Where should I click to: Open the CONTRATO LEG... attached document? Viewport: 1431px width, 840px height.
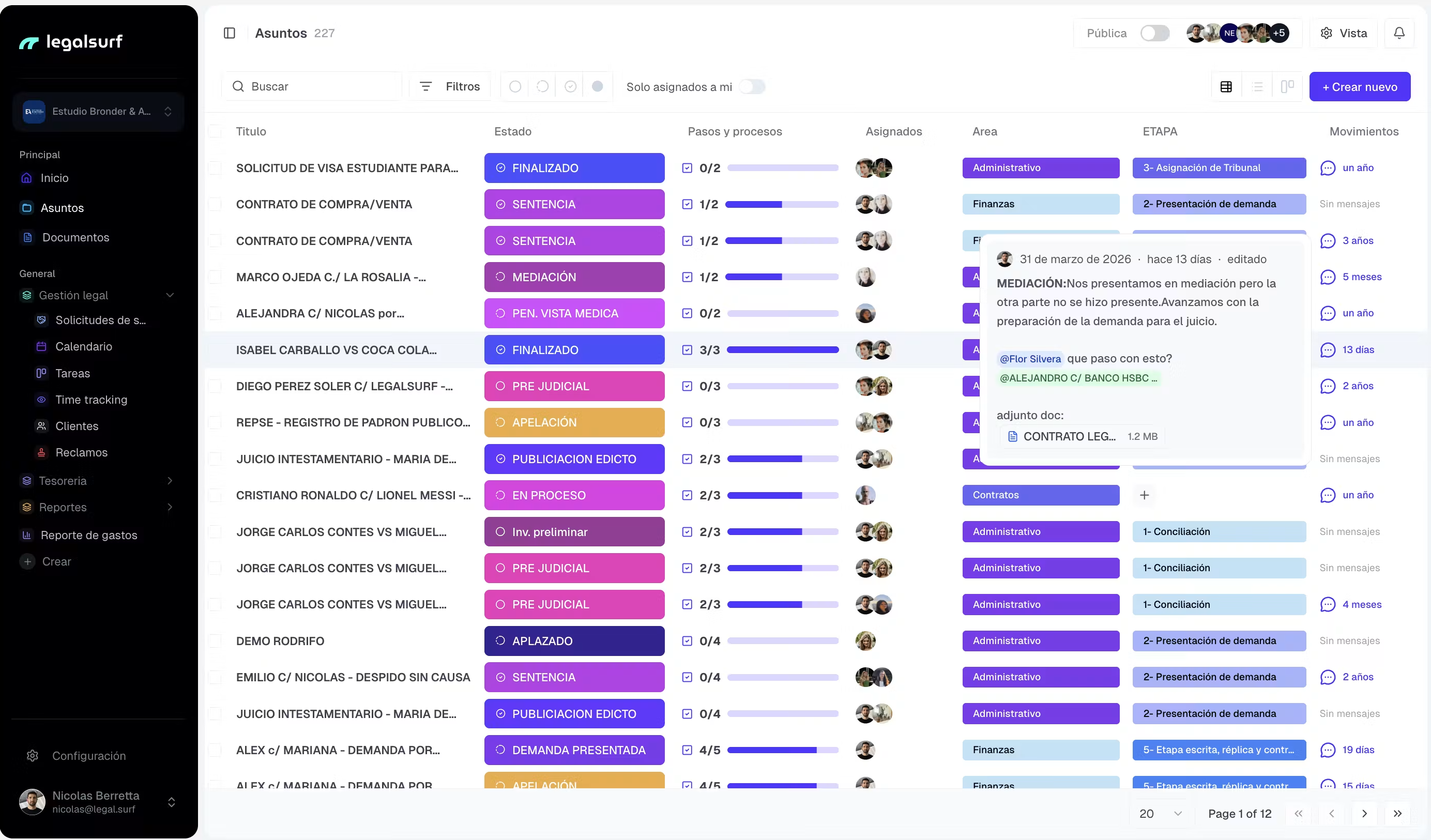point(1082,436)
